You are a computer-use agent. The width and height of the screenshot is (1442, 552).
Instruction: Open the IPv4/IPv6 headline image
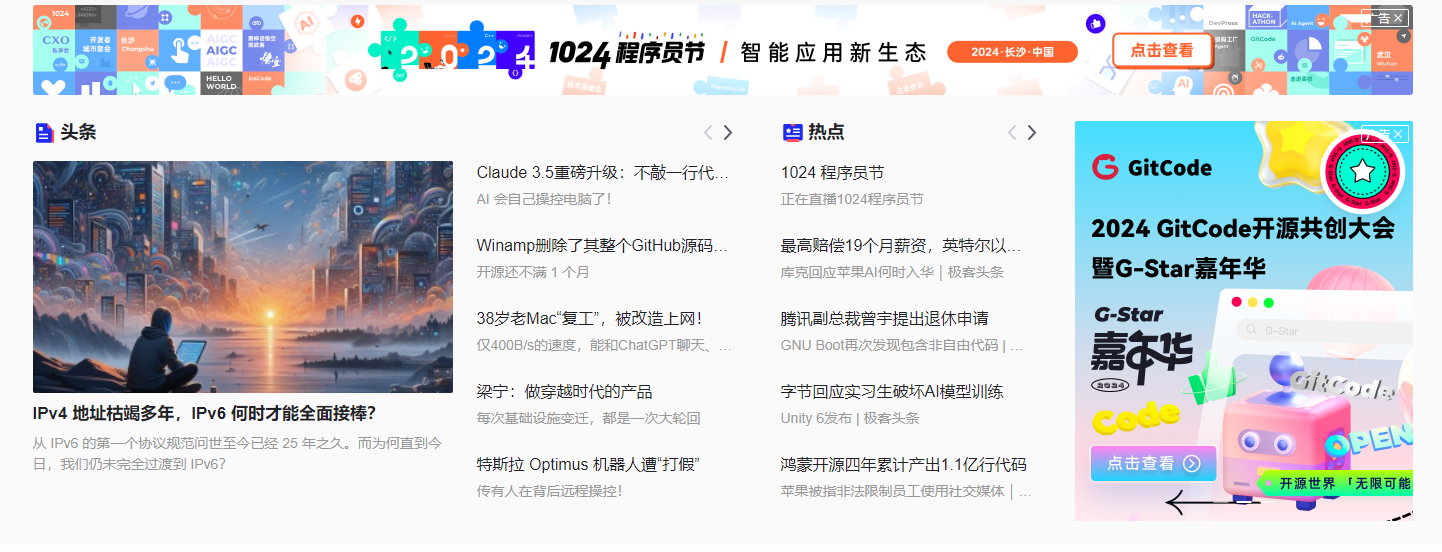click(243, 277)
